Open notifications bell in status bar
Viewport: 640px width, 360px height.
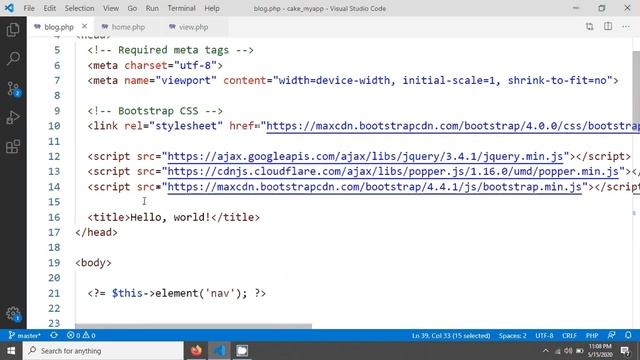pyautogui.click(x=628, y=335)
